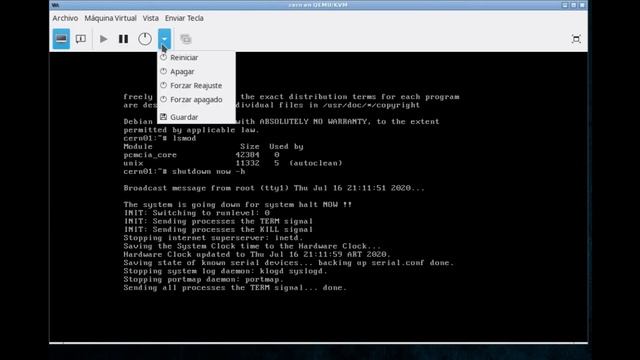The height and width of the screenshot is (360, 640).
Task: Show the graphical console view
Action: (x=61, y=39)
